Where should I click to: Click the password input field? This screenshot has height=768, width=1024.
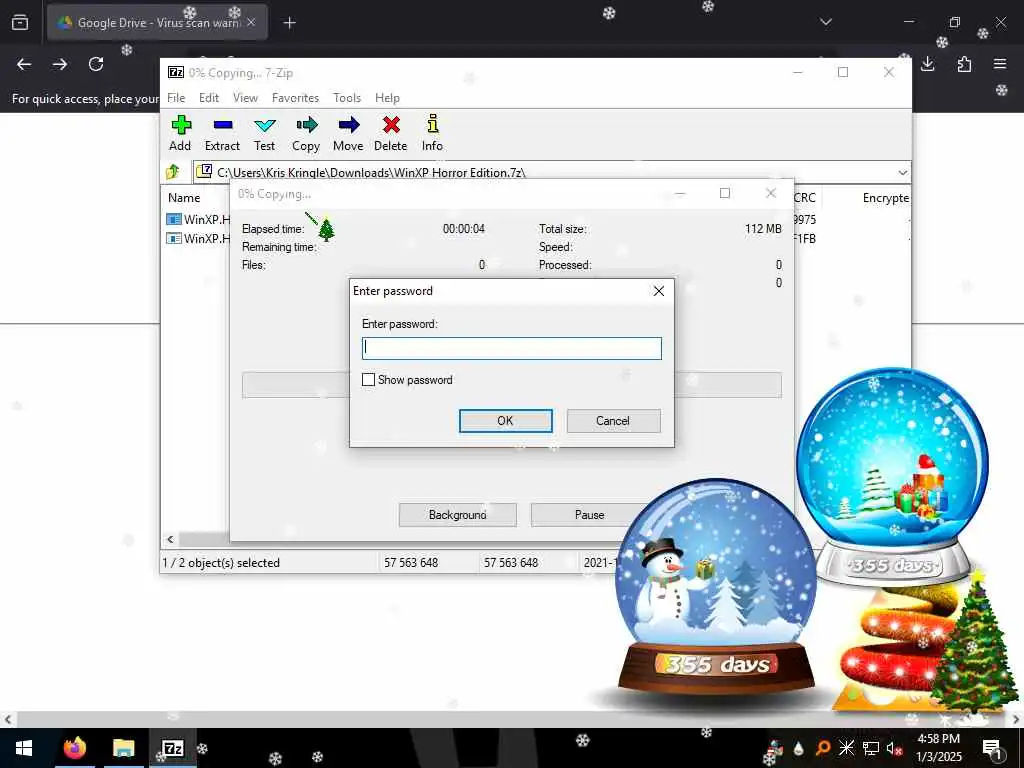coord(512,348)
